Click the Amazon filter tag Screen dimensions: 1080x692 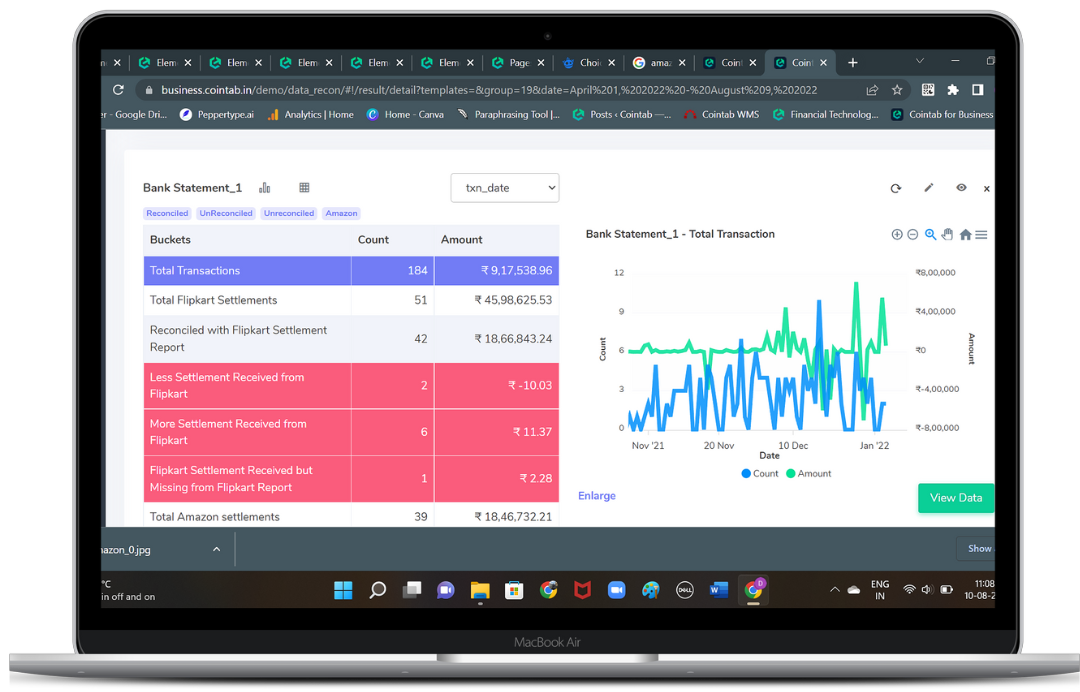341,213
